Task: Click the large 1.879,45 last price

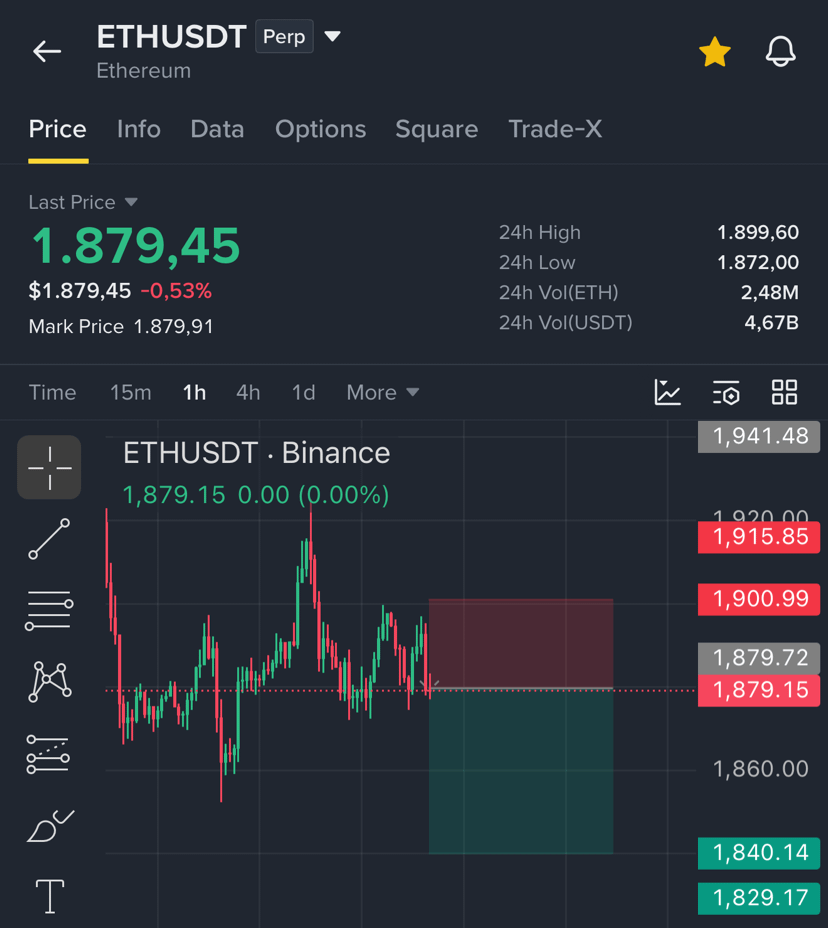Action: coord(136,246)
